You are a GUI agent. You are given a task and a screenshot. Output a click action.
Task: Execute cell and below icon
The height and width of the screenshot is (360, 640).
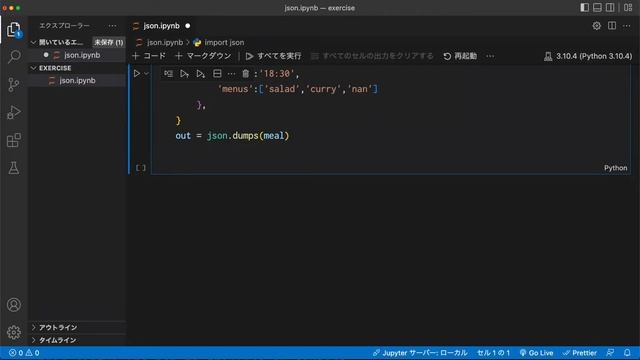coord(200,73)
